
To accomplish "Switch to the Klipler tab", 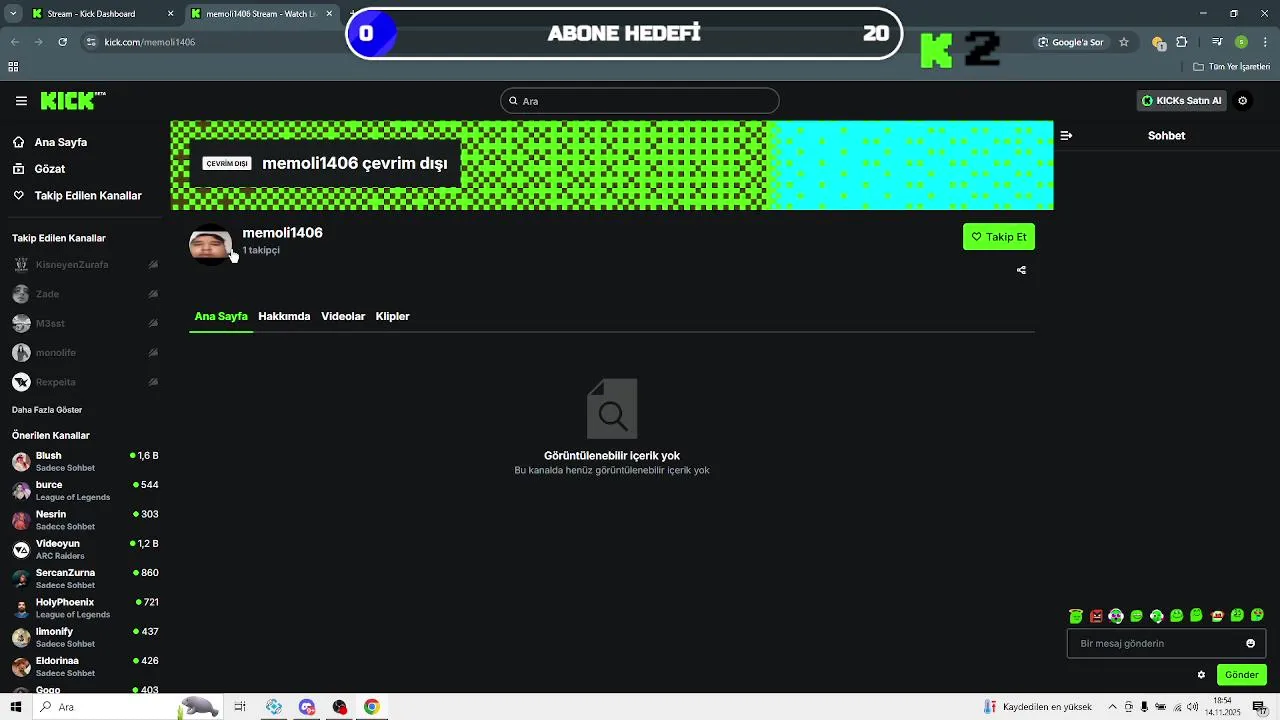I will point(392,316).
